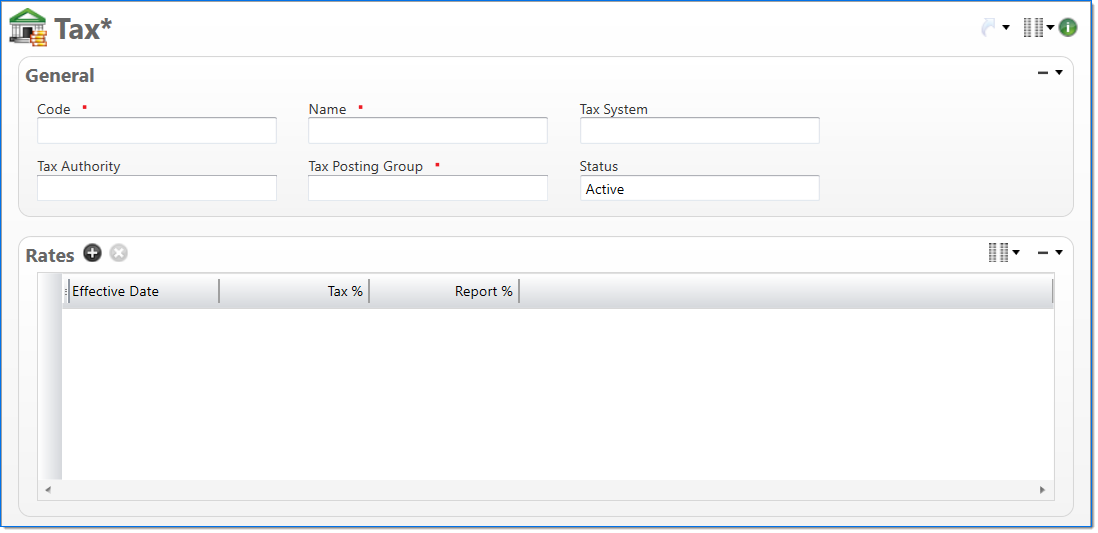The height and width of the screenshot is (533, 1098).
Task: Open the Rates section options dropdown arrow
Action: click(x=1058, y=253)
